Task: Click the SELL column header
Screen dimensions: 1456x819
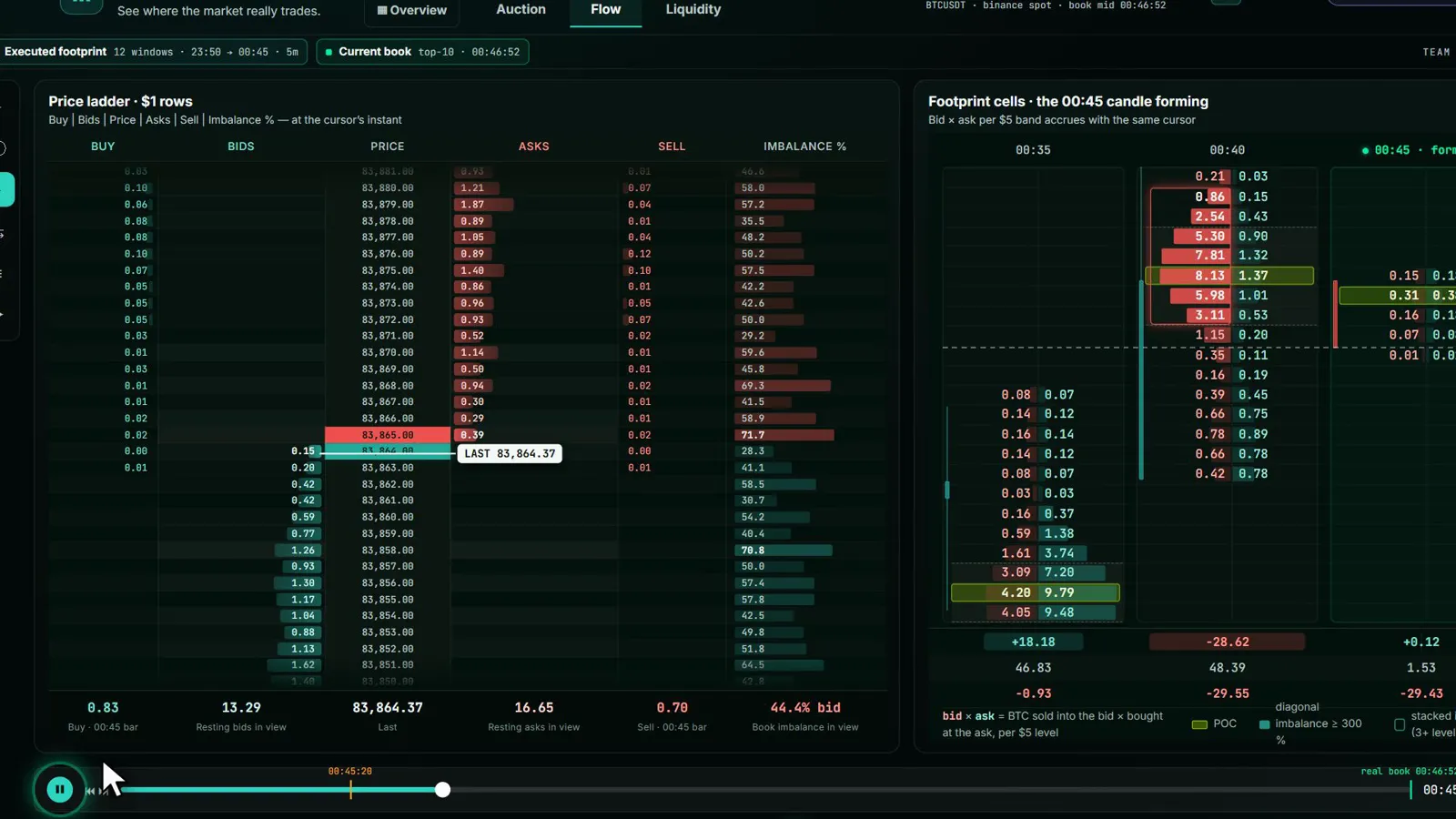Action: pyautogui.click(x=672, y=147)
